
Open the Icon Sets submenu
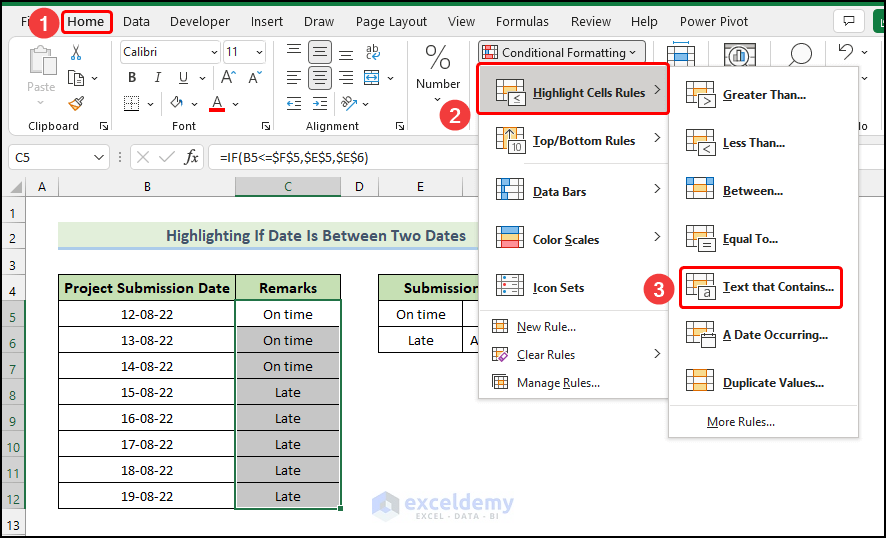573,287
